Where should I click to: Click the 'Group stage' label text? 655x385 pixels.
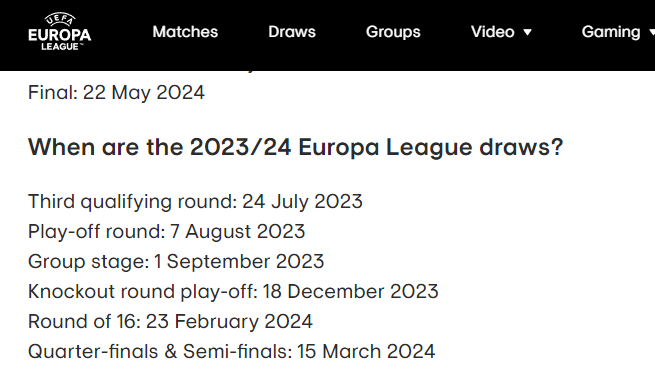point(86,262)
